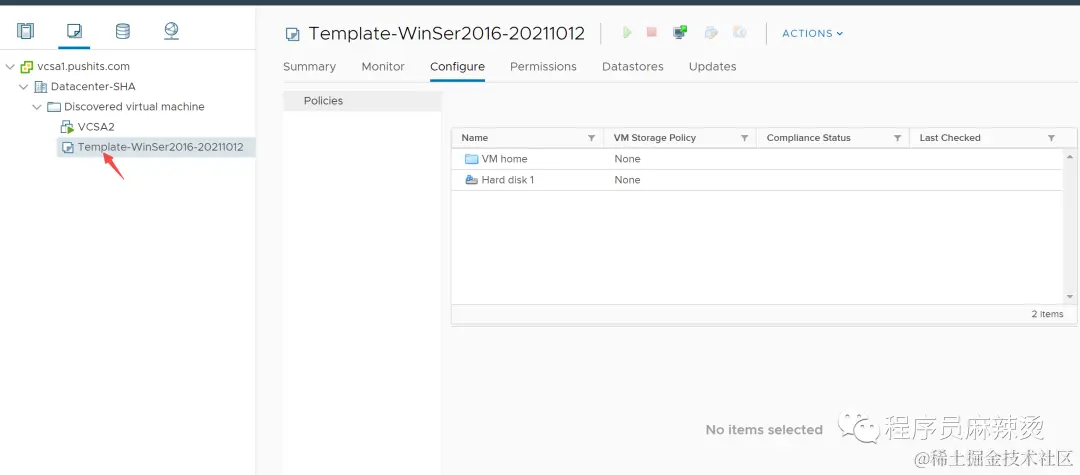The width and height of the screenshot is (1080, 475).
Task: Open the Permissions tab
Action: pos(543,67)
